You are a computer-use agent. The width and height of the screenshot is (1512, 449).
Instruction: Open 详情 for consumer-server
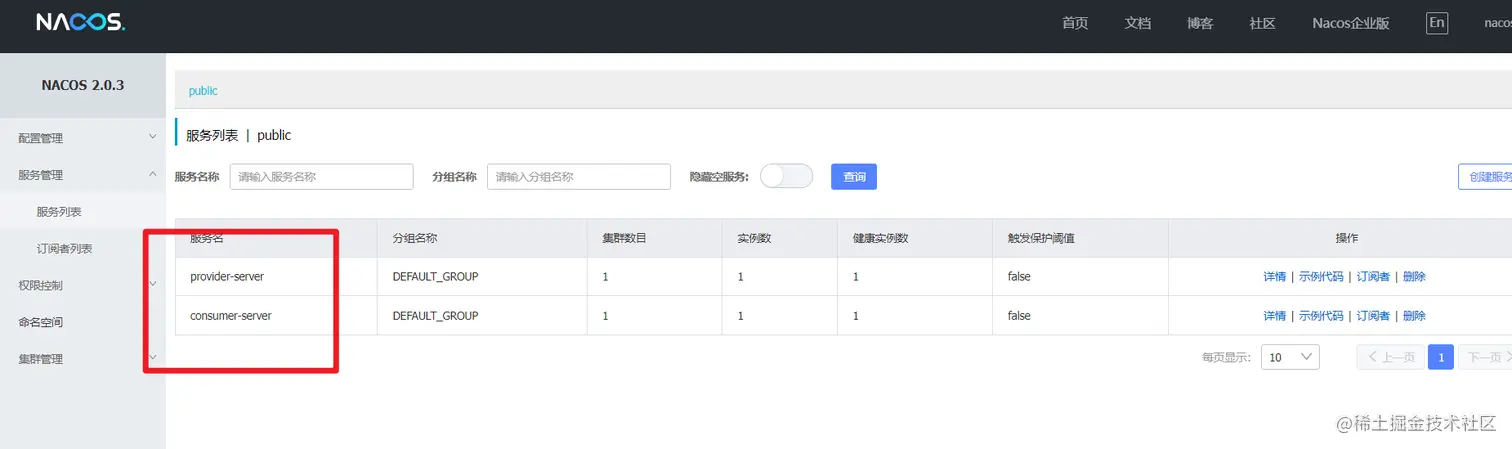point(1275,315)
